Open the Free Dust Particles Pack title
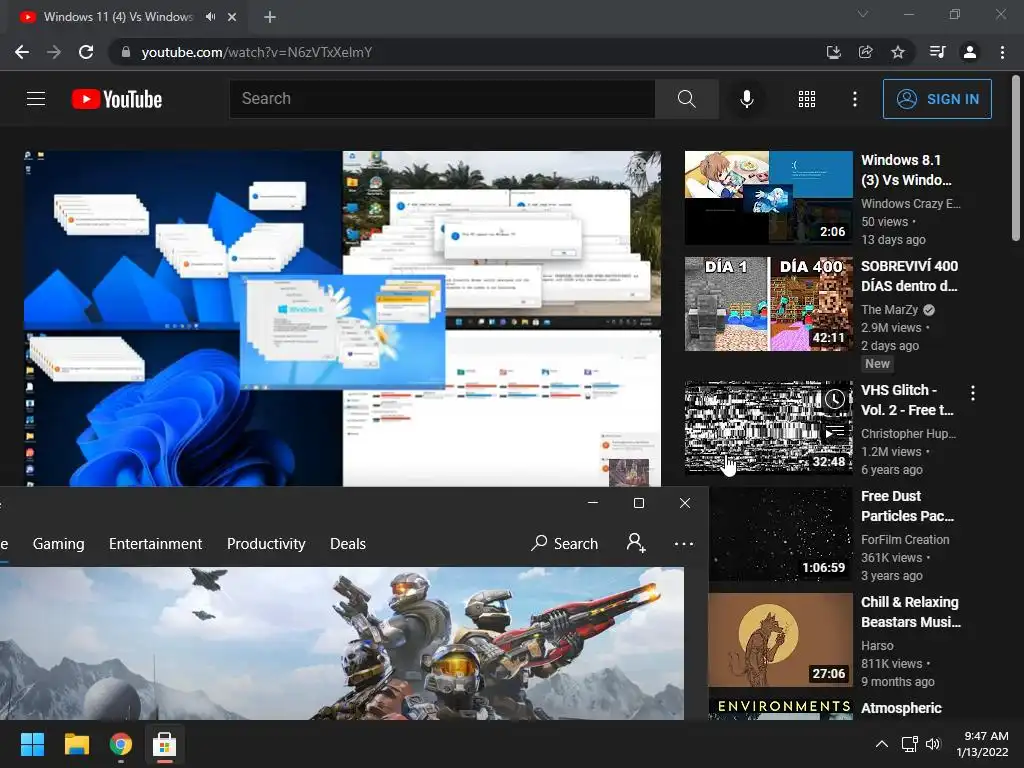1024x768 pixels. (x=908, y=506)
